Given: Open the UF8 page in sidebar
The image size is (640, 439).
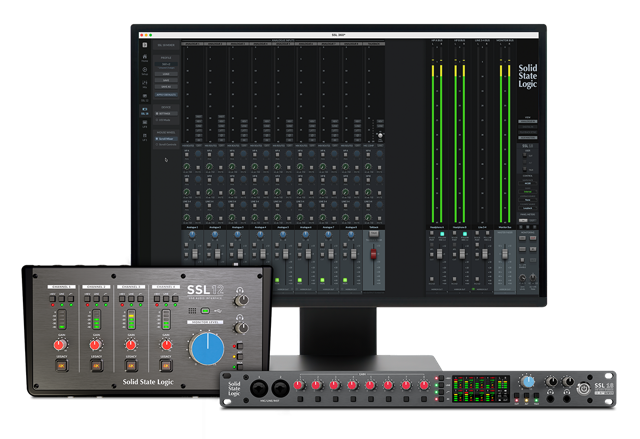Looking at the screenshot, I should [x=145, y=124].
